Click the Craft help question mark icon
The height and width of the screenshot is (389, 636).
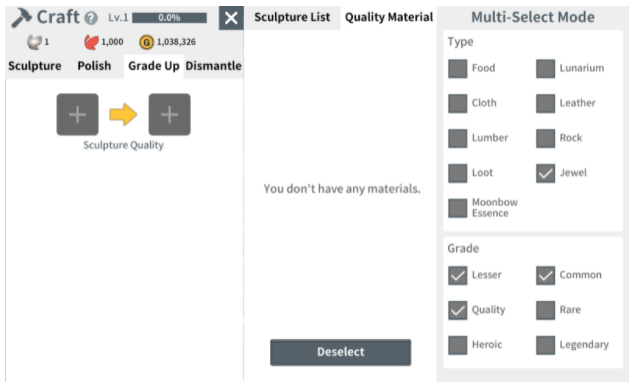click(x=91, y=18)
